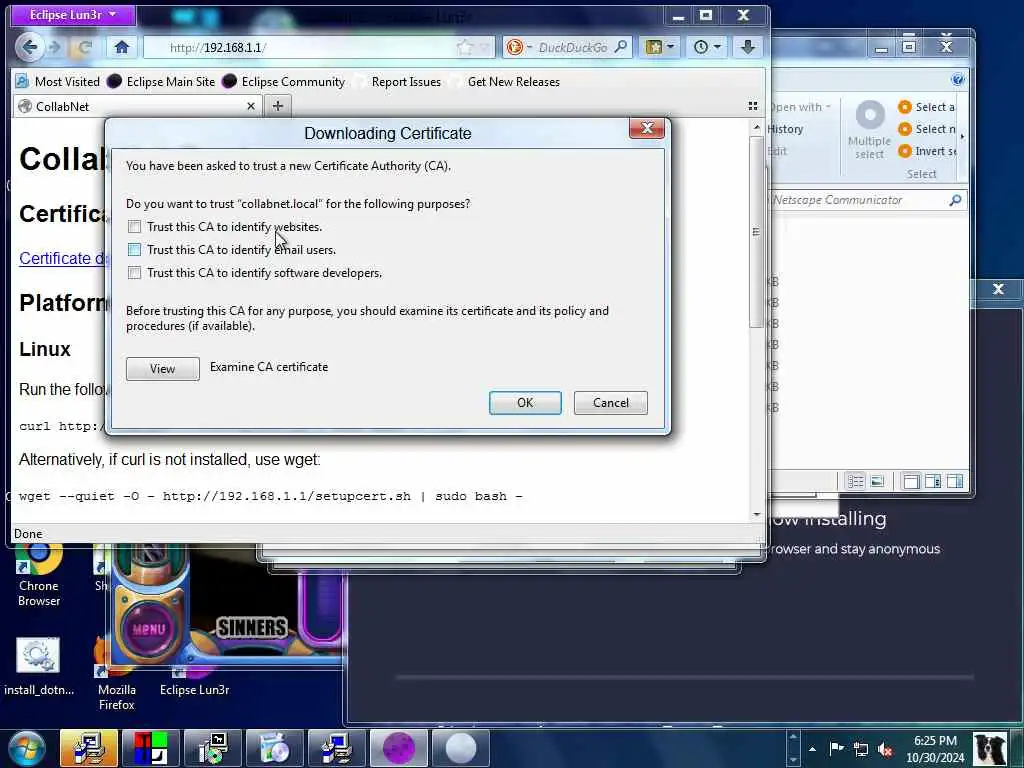This screenshot has height=768, width=1024.
Task: Open the Report Issues bookmark
Action: [x=397, y=82]
